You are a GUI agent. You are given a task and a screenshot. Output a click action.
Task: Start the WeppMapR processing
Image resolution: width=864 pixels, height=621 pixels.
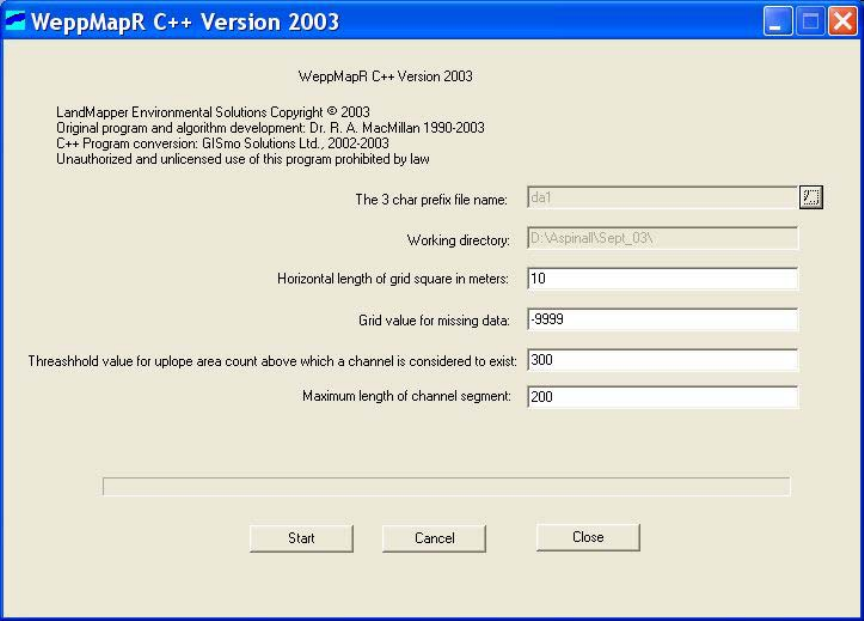[x=301, y=538]
